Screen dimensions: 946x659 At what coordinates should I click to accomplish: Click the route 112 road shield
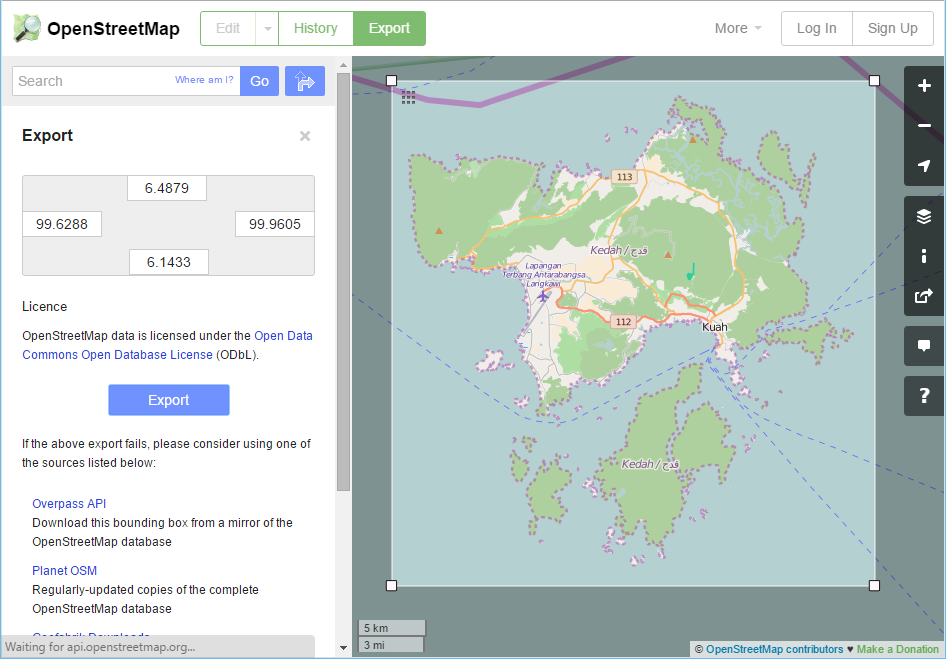(623, 322)
